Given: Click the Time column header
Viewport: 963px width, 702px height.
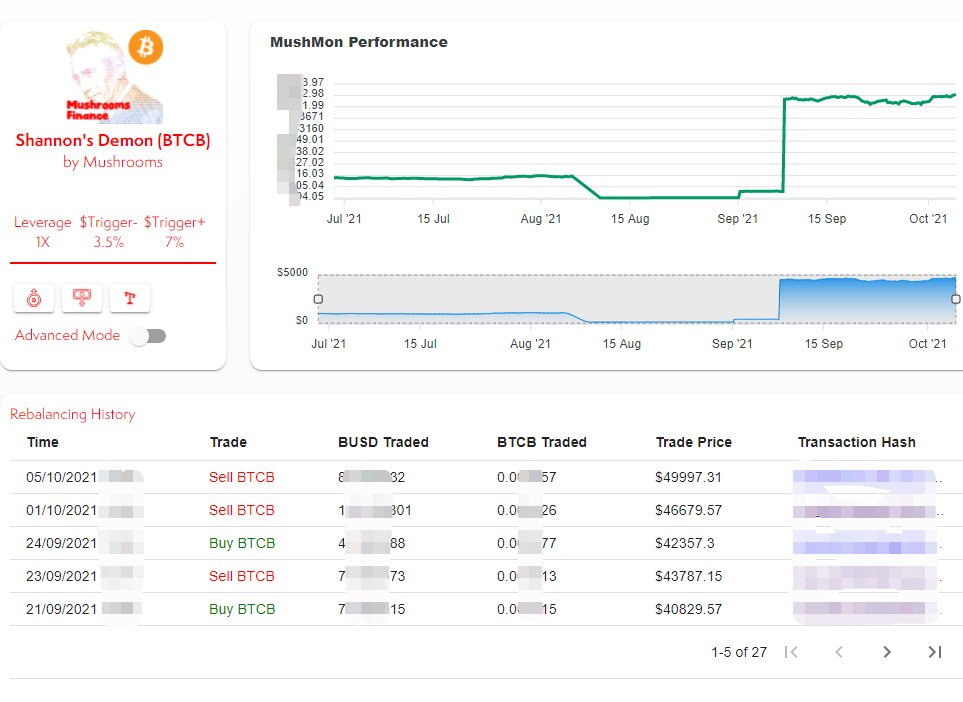Looking at the screenshot, I should tap(43, 442).
